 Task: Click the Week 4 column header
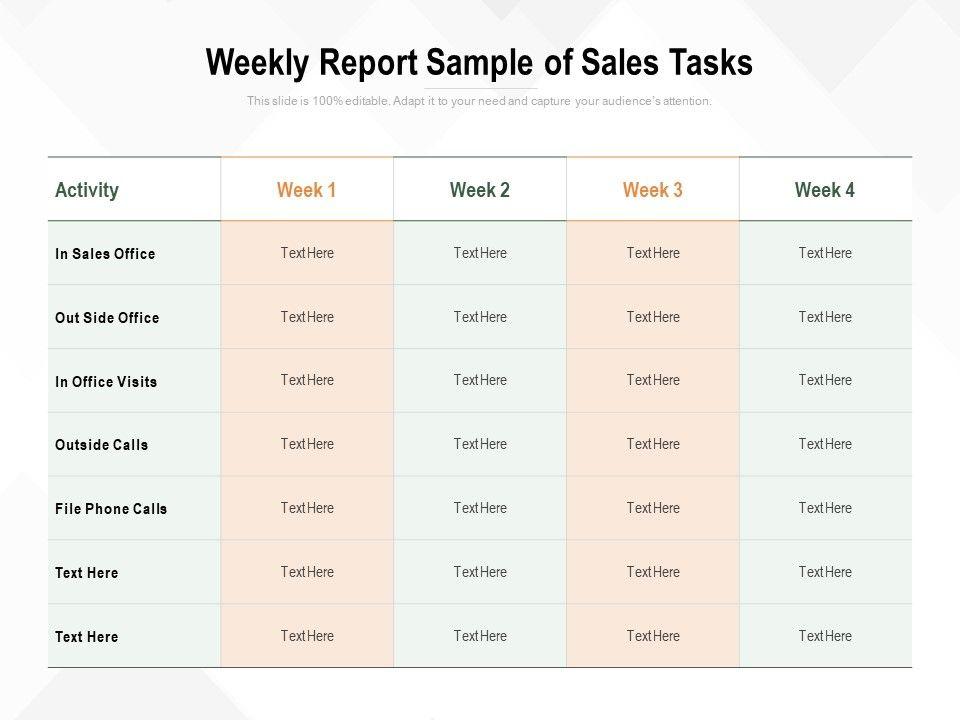click(825, 190)
